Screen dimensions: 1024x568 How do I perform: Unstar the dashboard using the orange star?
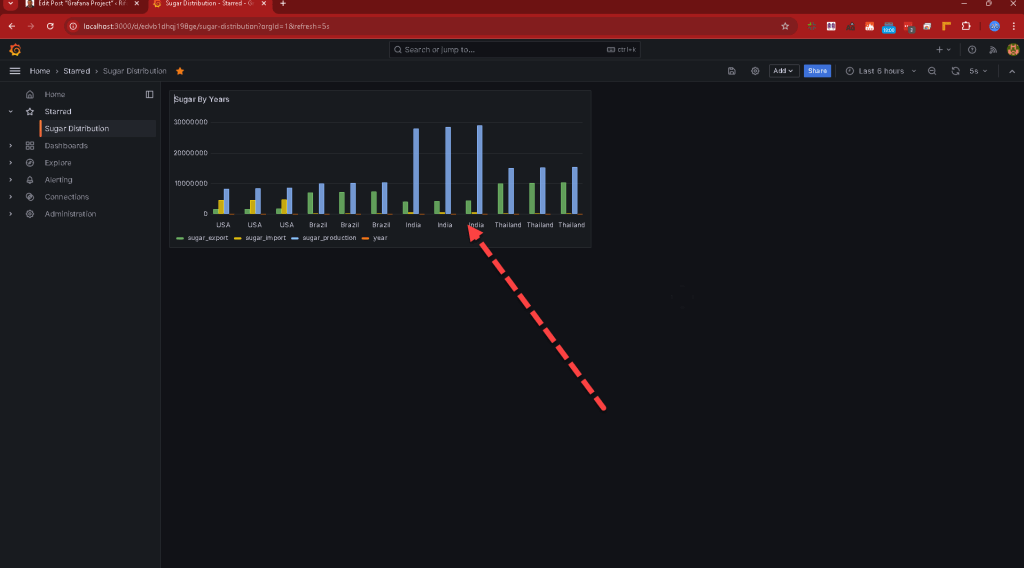point(180,71)
